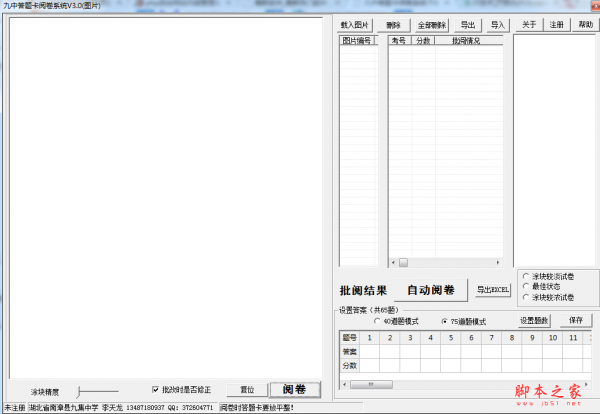
Task: Click the 题号 row label
Action: click(x=349, y=338)
